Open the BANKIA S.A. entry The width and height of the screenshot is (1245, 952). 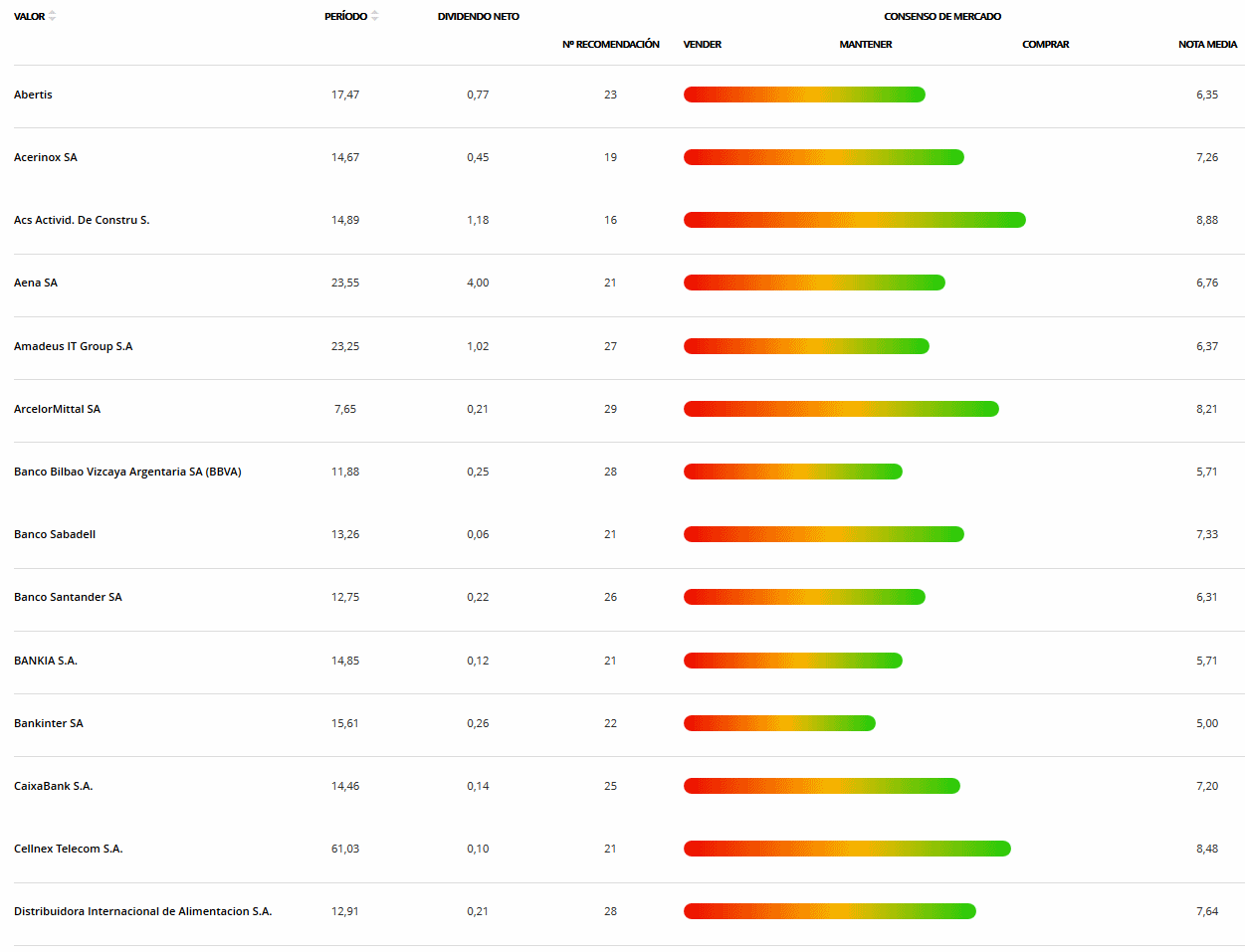[46, 661]
